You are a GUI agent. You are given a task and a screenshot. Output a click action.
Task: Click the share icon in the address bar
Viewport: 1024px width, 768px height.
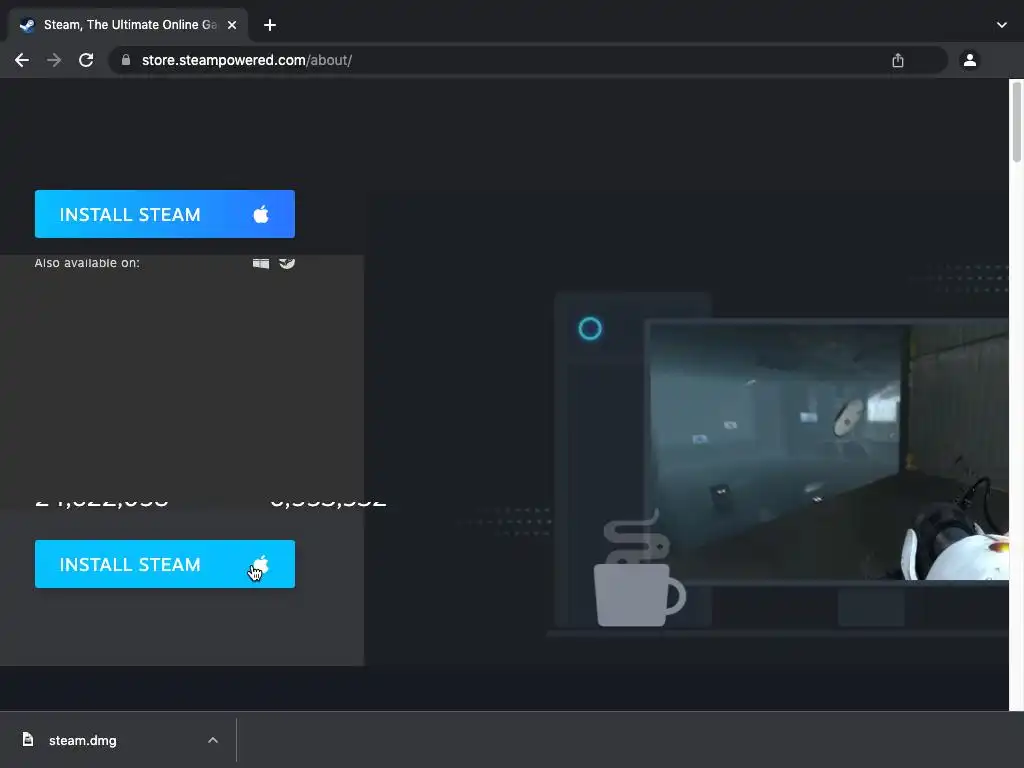[898, 61]
